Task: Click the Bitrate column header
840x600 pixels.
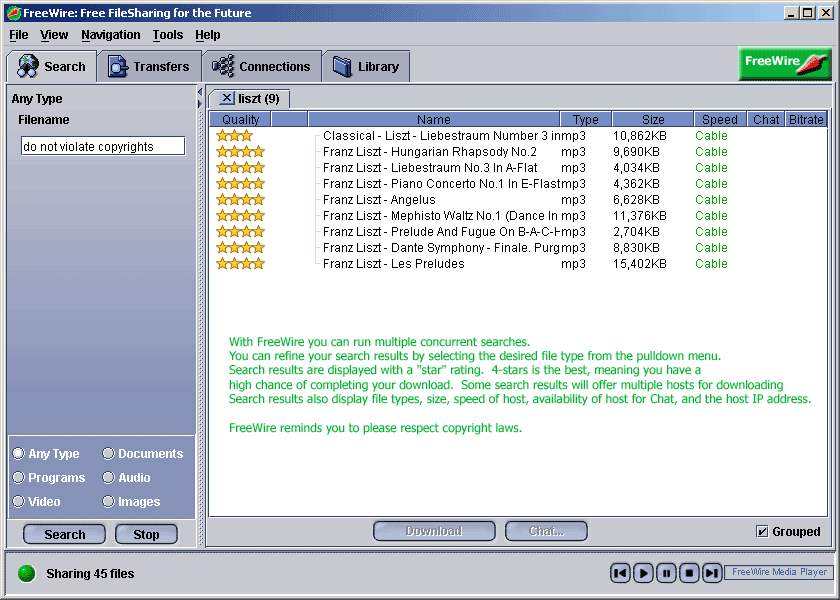Action: 806,119
